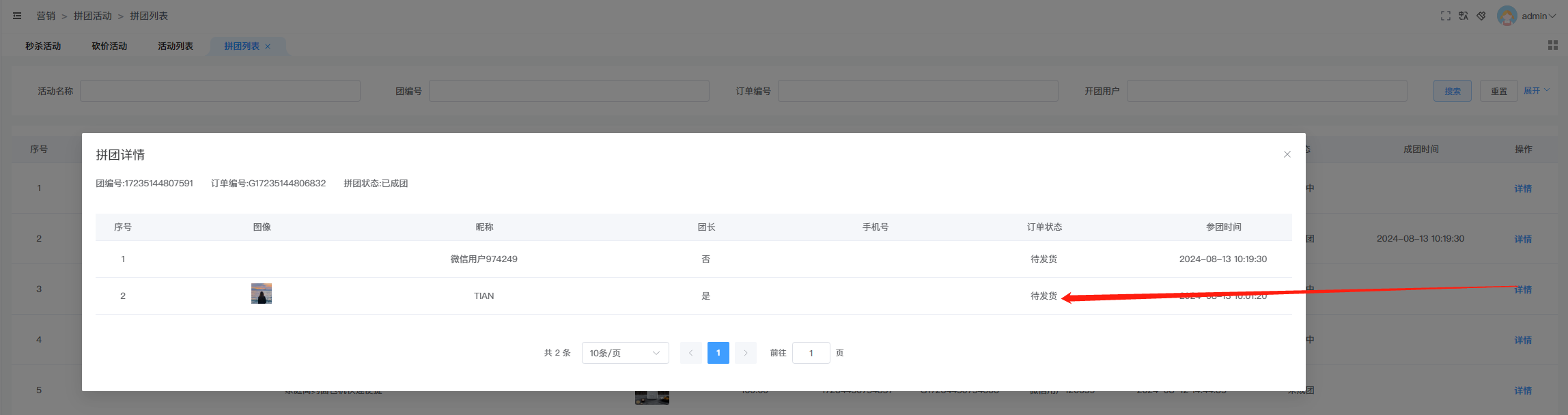Open 详情 link for row 5
This screenshot has width=1568, height=415.
(x=1523, y=390)
